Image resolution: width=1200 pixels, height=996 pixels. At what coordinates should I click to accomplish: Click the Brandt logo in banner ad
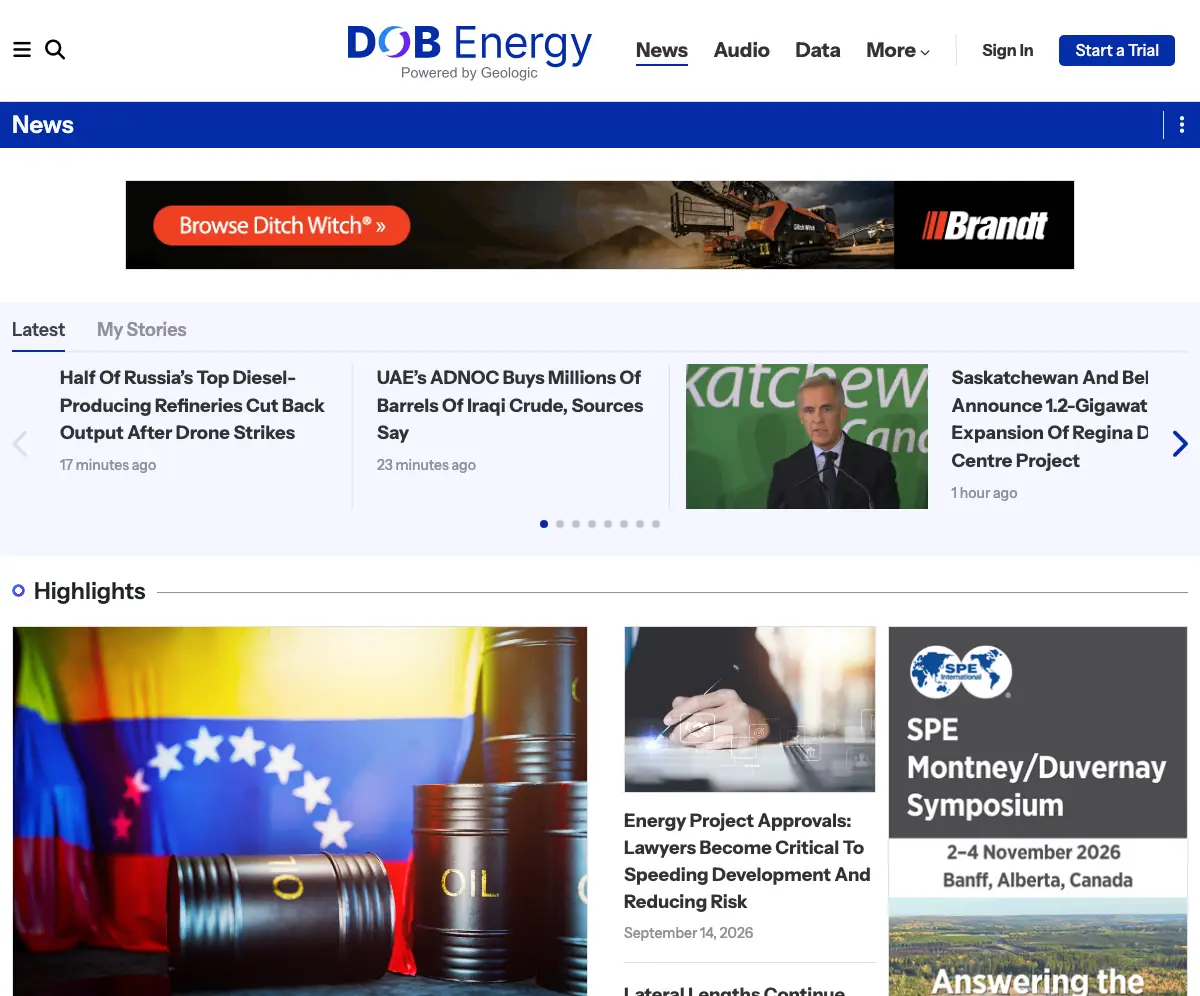(x=984, y=226)
